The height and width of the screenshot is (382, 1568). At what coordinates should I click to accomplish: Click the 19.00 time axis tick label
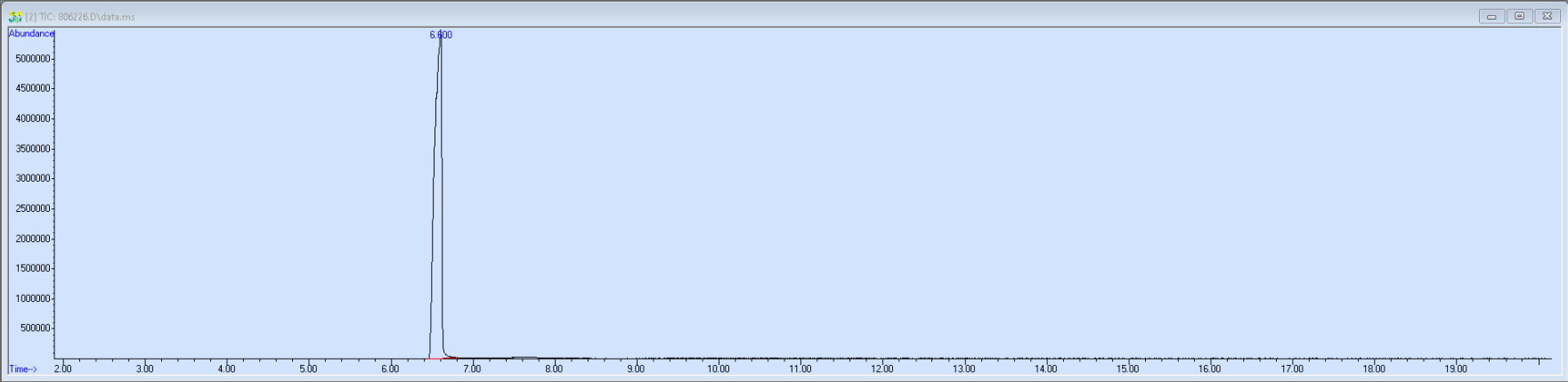click(x=1456, y=369)
